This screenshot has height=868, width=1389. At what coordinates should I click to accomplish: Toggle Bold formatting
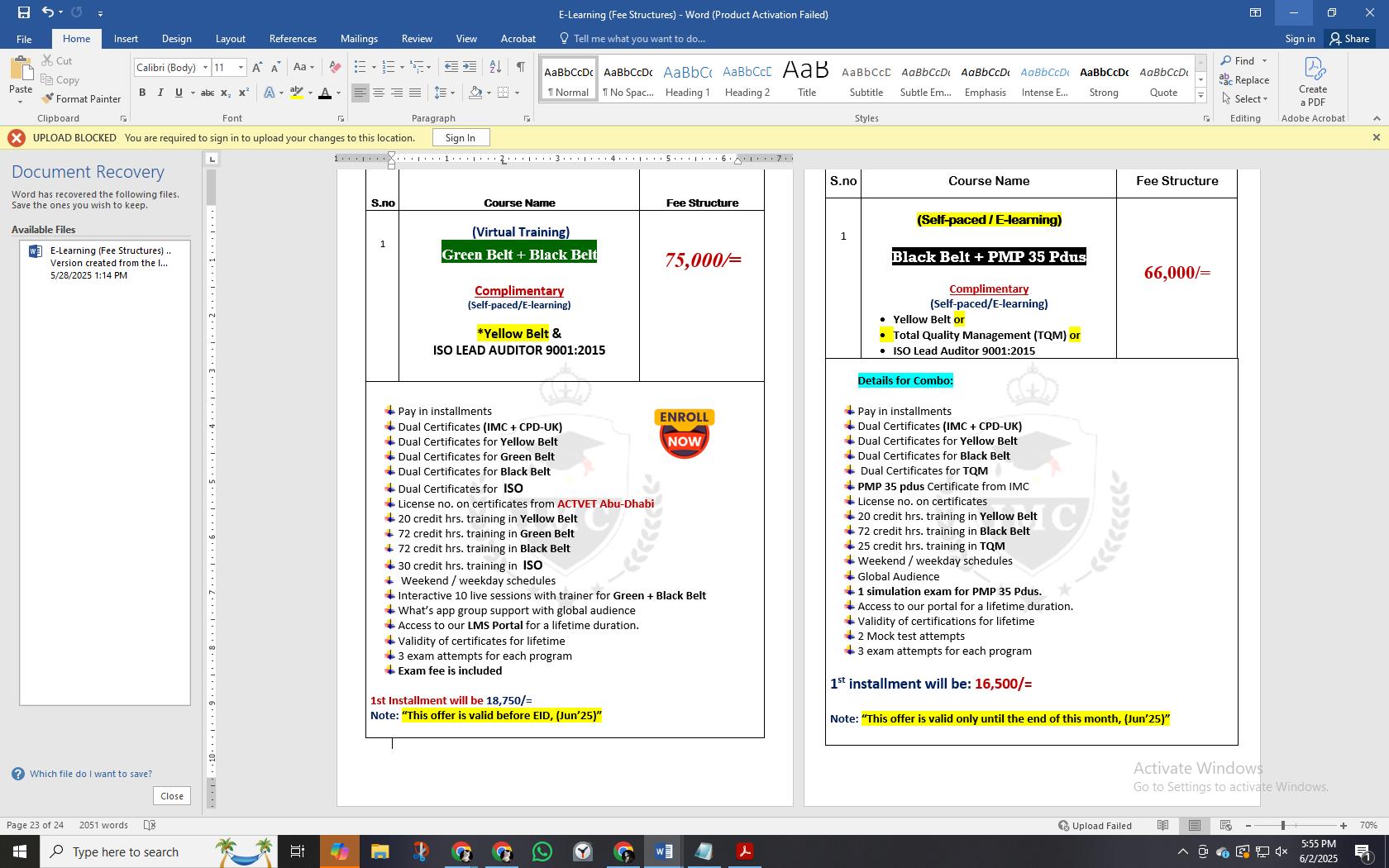click(142, 93)
